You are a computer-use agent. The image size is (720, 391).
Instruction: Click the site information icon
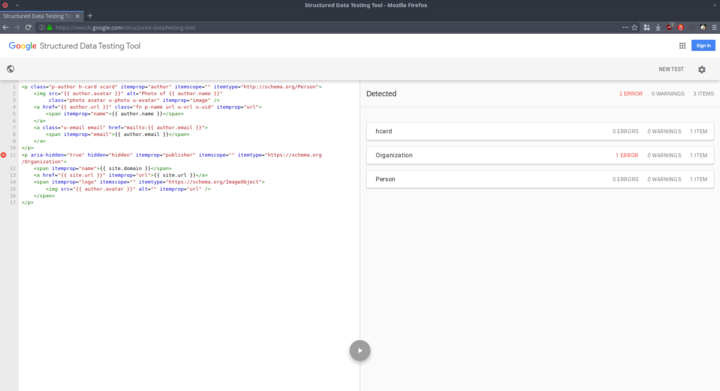click(x=42, y=28)
